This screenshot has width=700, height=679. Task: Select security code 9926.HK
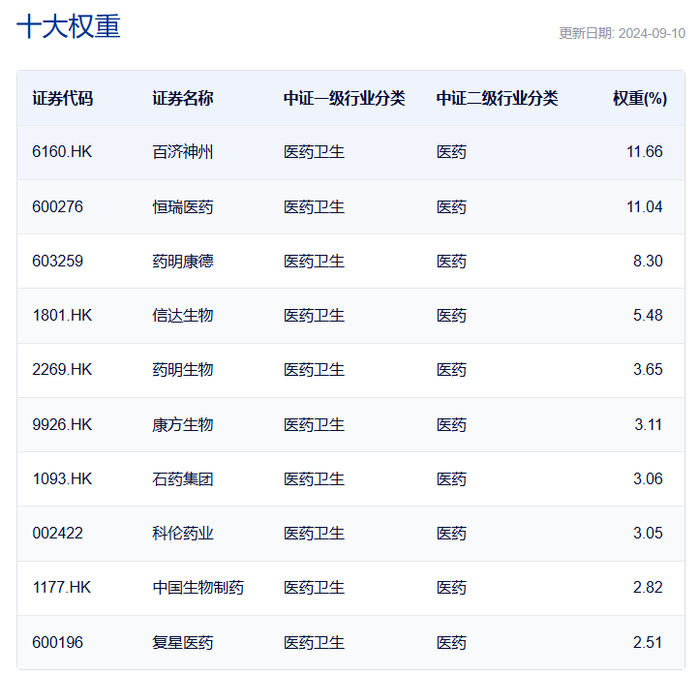pyautogui.click(x=62, y=425)
